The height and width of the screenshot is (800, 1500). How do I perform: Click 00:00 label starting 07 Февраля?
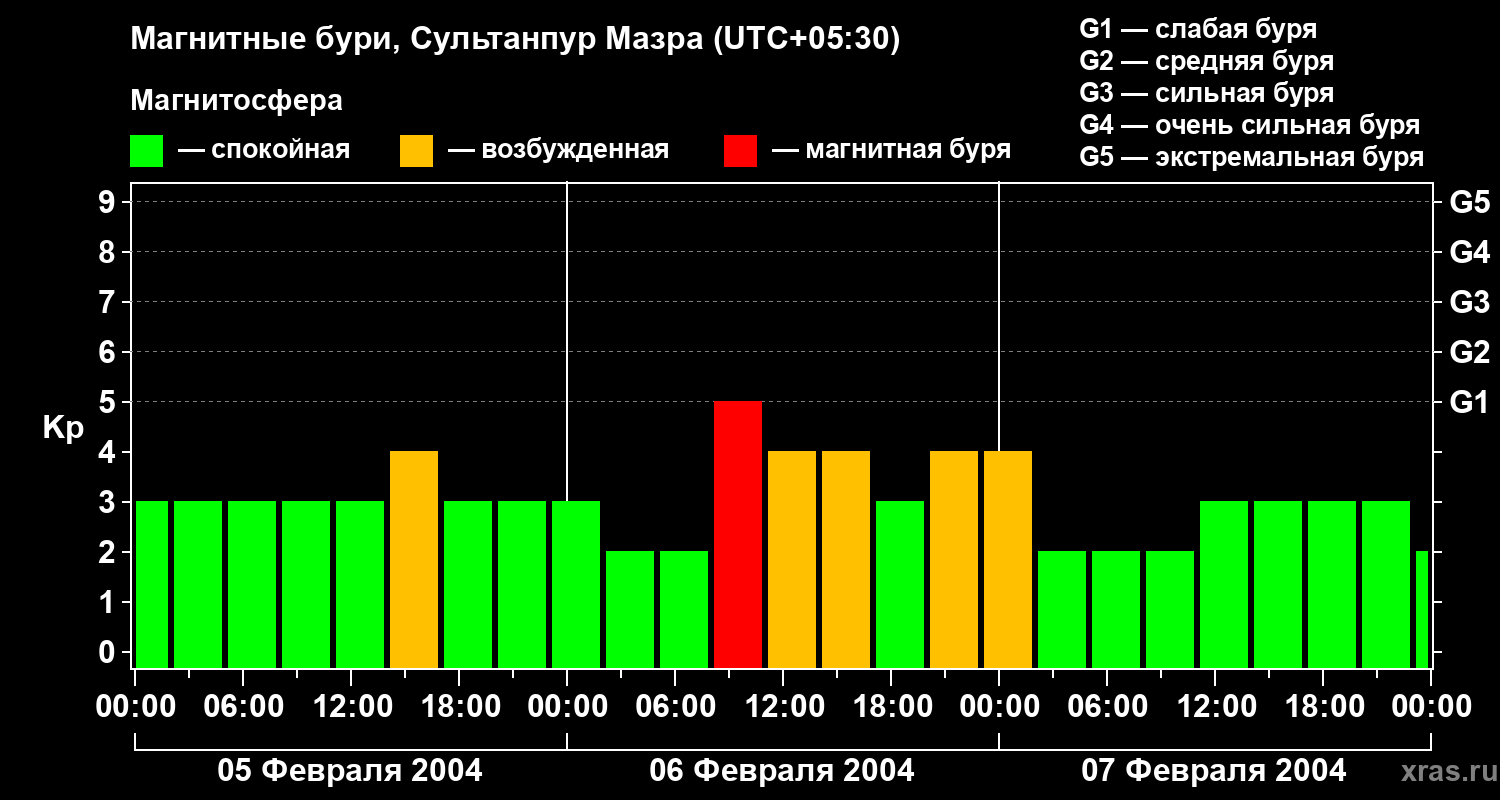coord(999,707)
